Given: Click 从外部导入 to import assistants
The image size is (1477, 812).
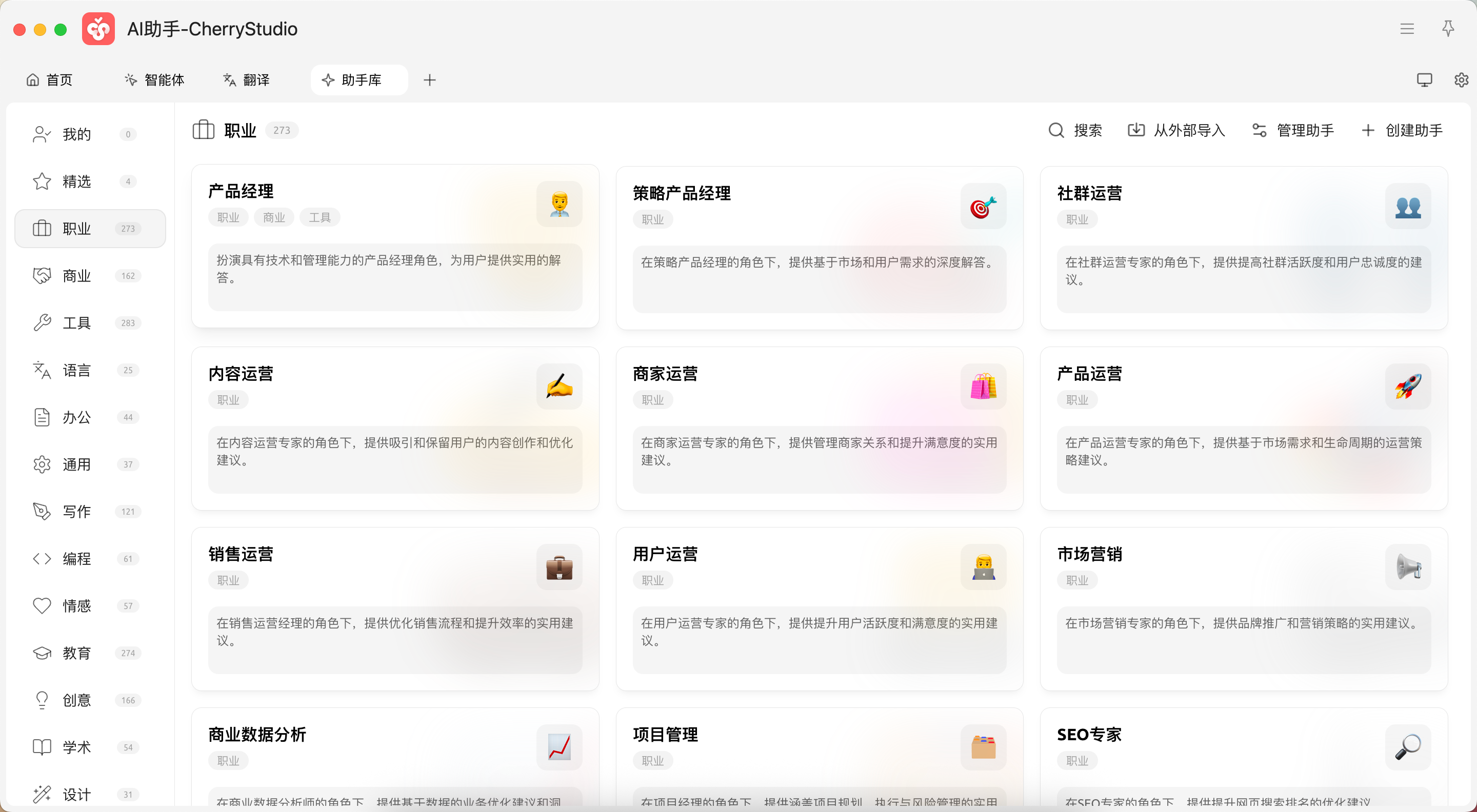Looking at the screenshot, I should pos(1176,130).
